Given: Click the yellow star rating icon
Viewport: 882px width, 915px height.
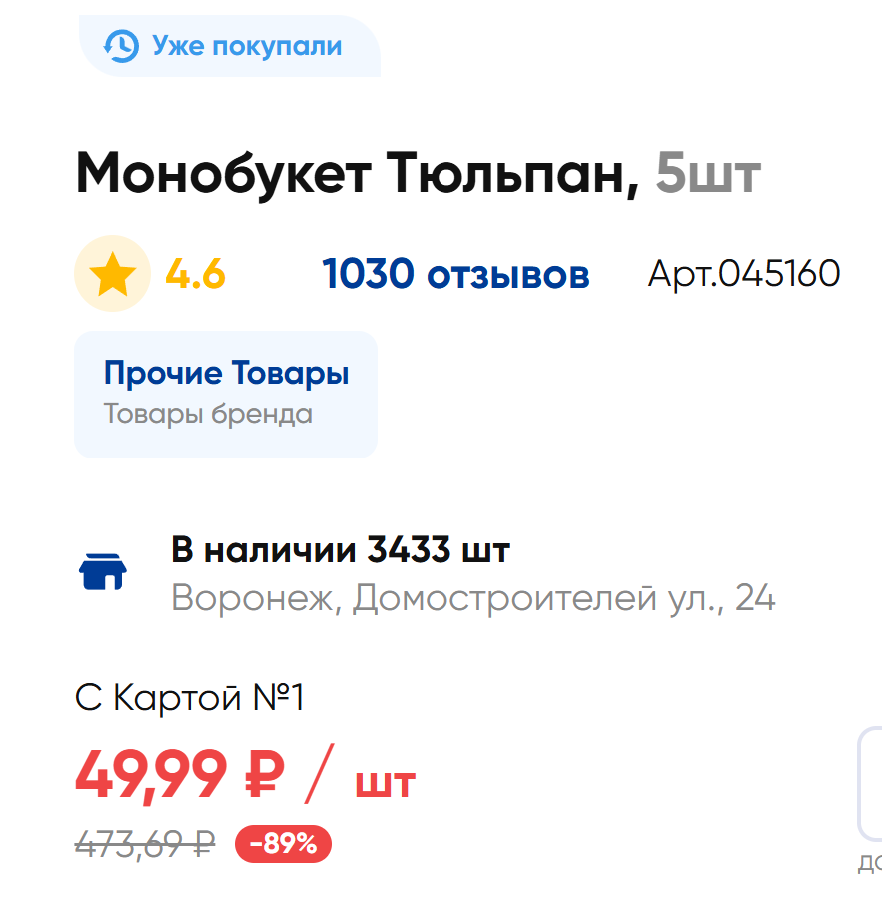Looking at the screenshot, I should (113, 274).
